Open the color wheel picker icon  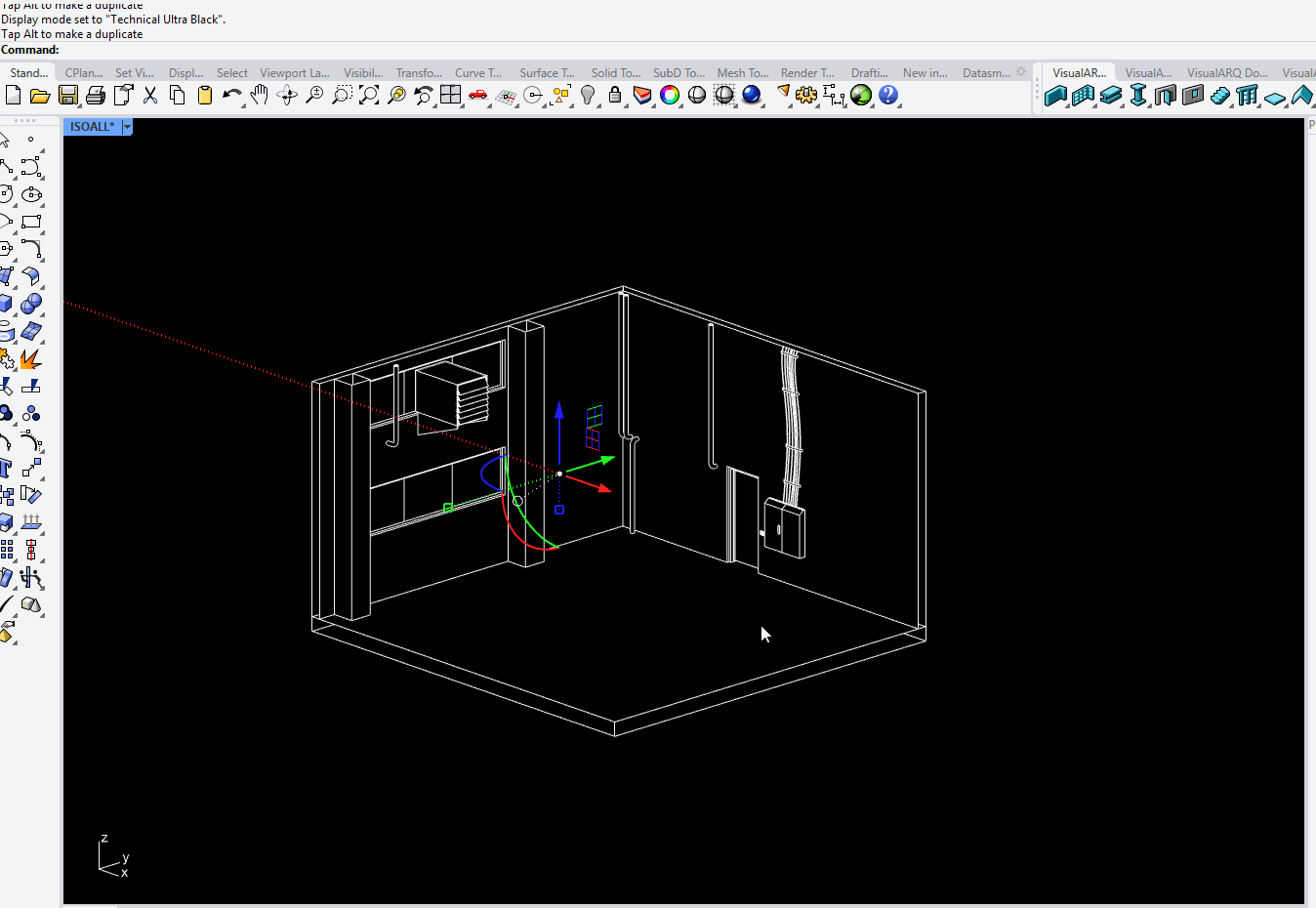[670, 95]
